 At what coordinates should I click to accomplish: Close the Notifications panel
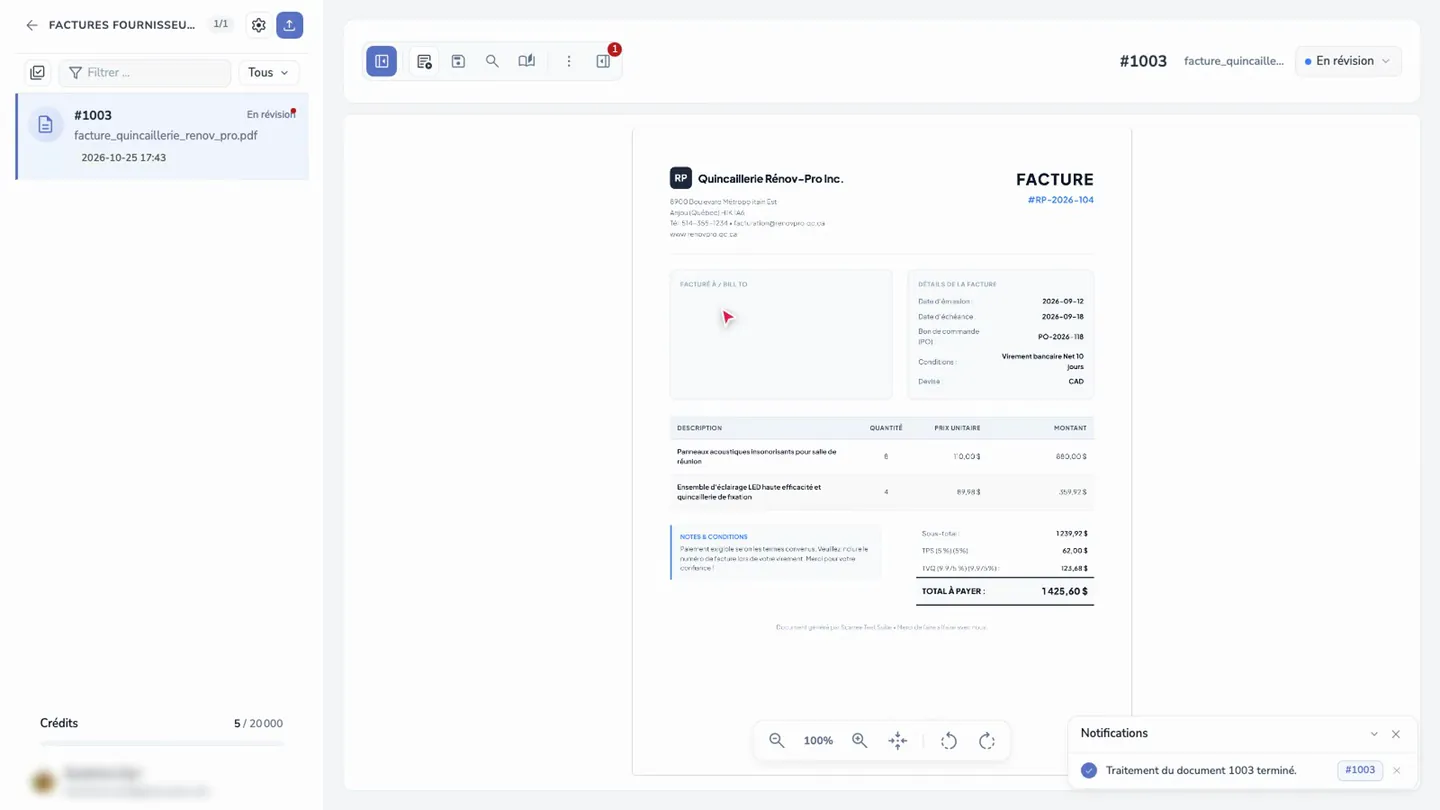point(1396,734)
